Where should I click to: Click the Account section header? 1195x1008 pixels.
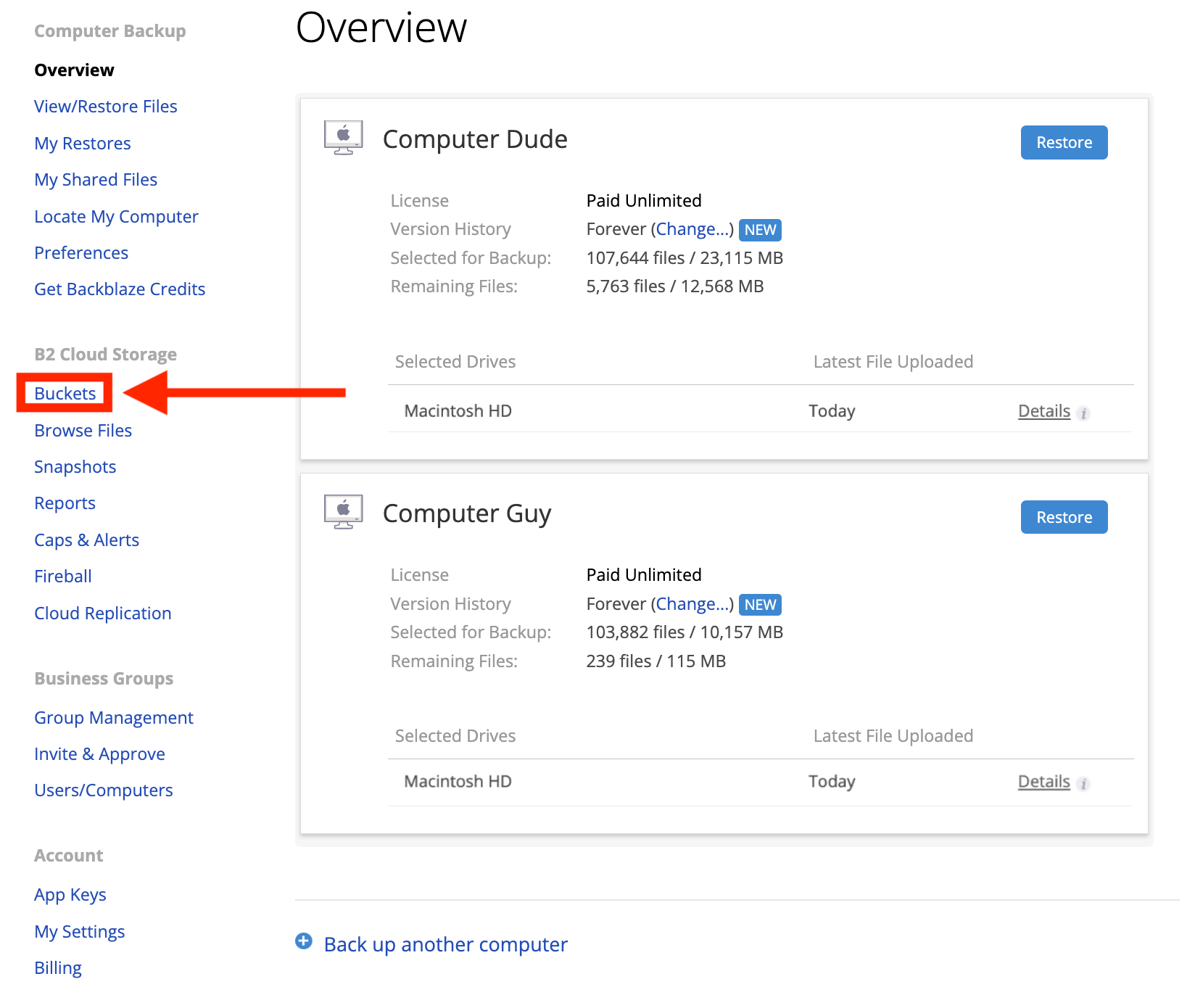point(69,856)
